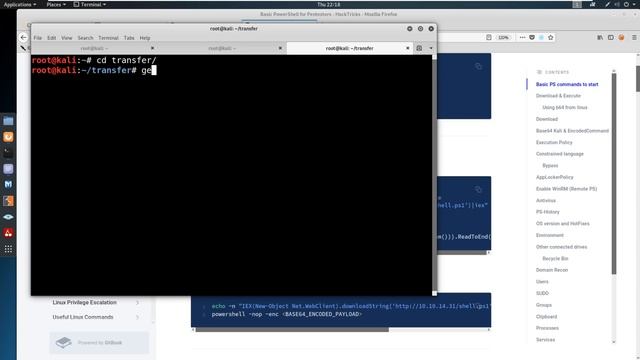Go to Basic PS commands to start

coord(567,84)
